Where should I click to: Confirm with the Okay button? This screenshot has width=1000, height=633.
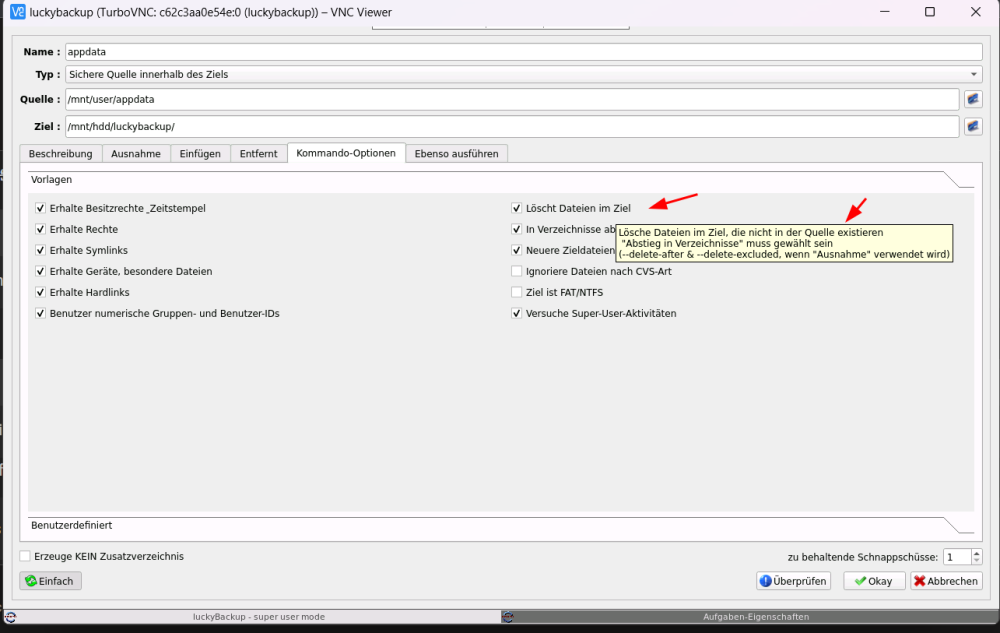(874, 581)
